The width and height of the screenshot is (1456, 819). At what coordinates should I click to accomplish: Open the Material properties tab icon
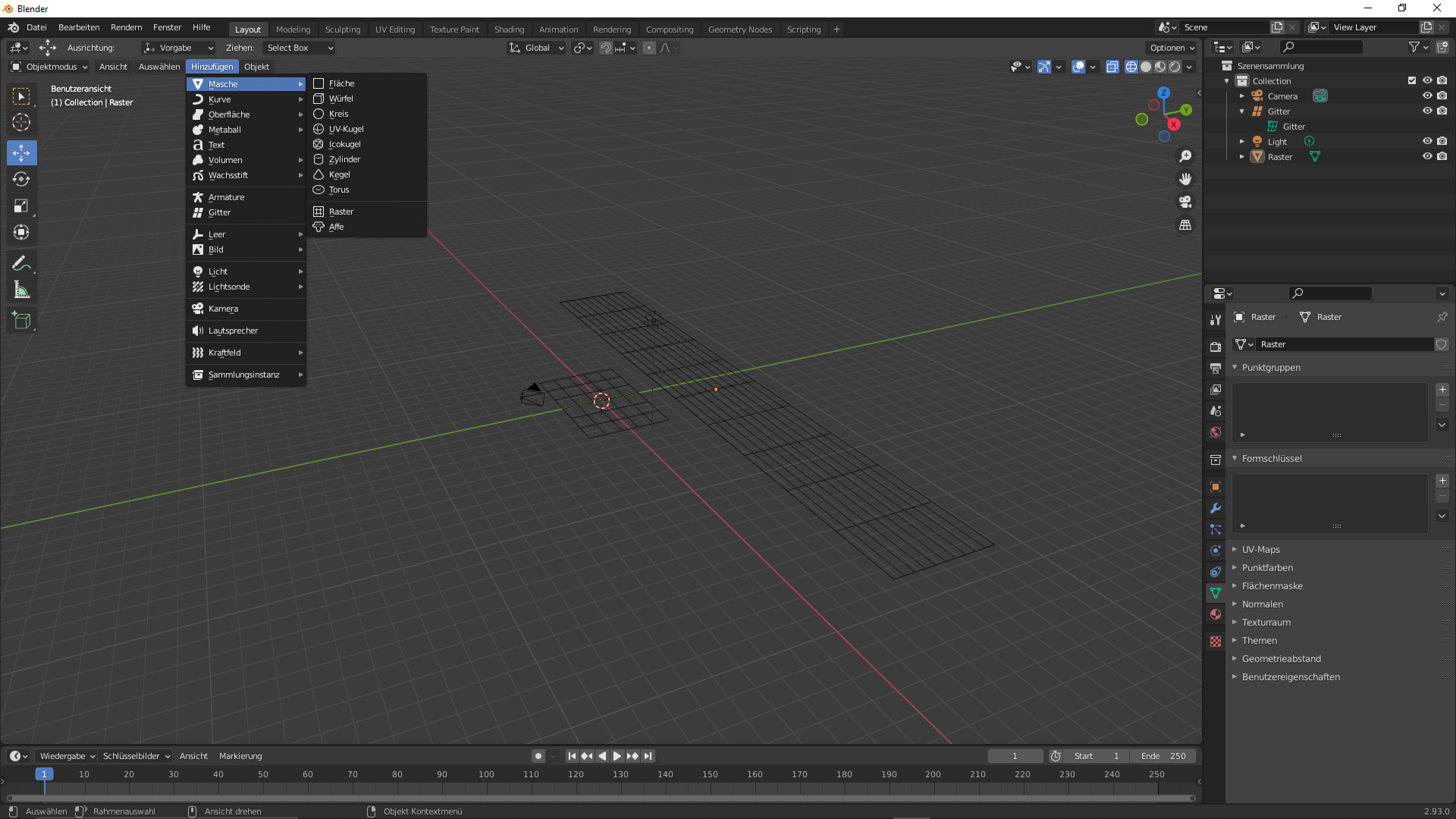click(x=1216, y=614)
